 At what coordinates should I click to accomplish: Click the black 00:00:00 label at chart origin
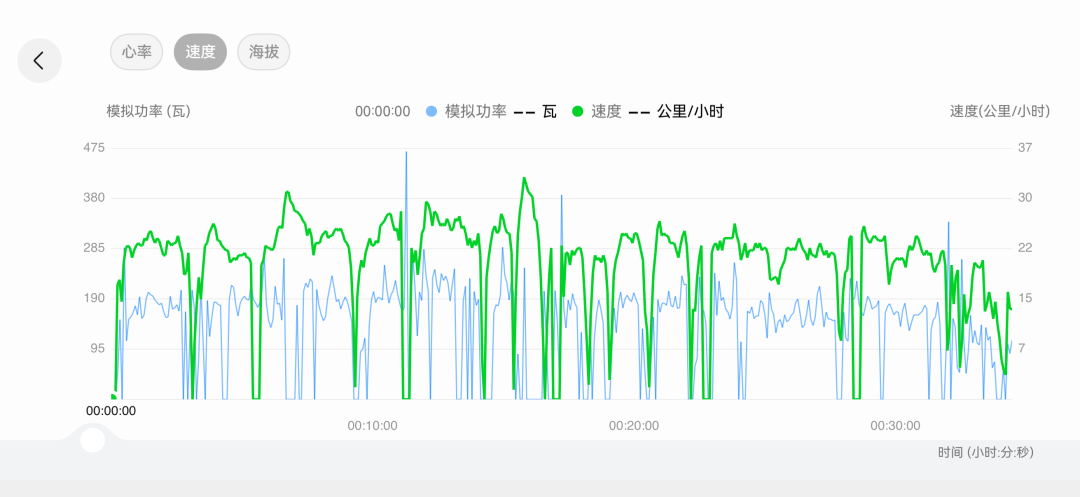pos(111,410)
